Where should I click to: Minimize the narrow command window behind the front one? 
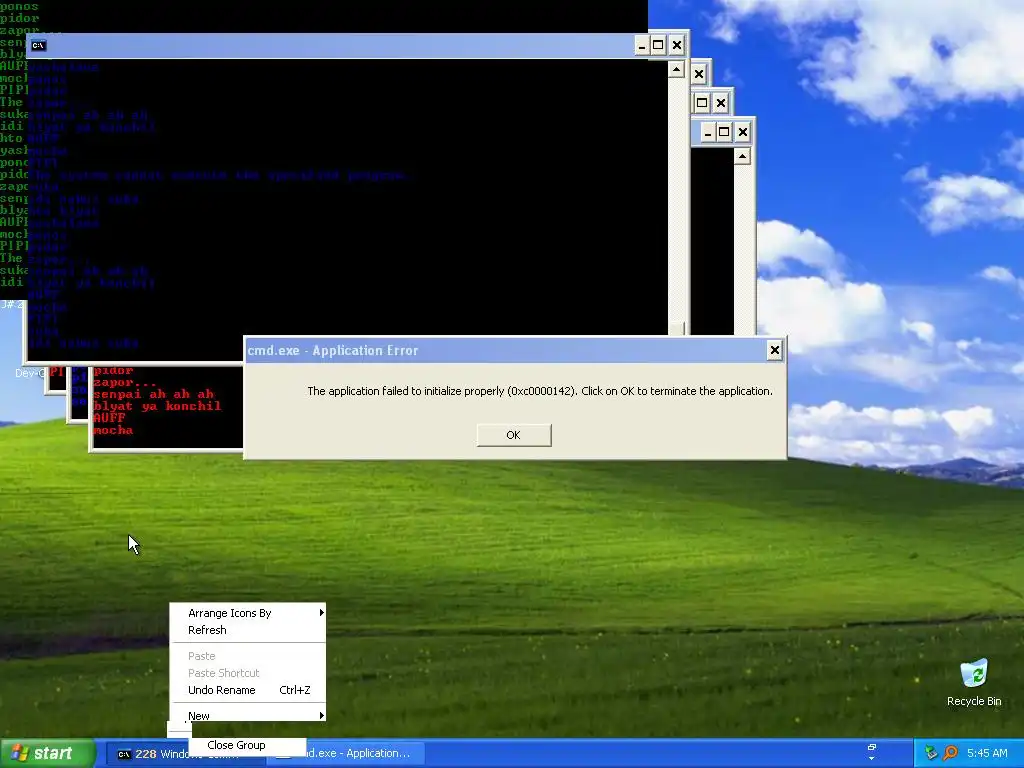point(708,133)
